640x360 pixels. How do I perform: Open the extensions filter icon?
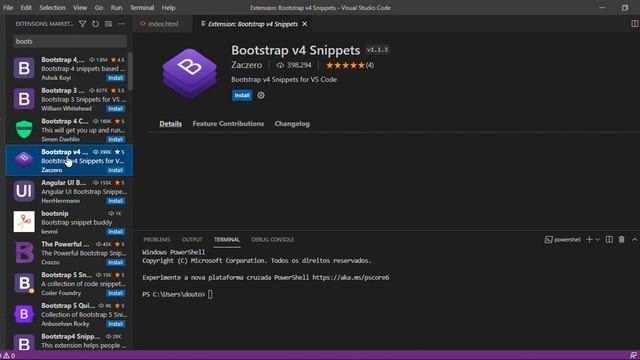point(82,24)
